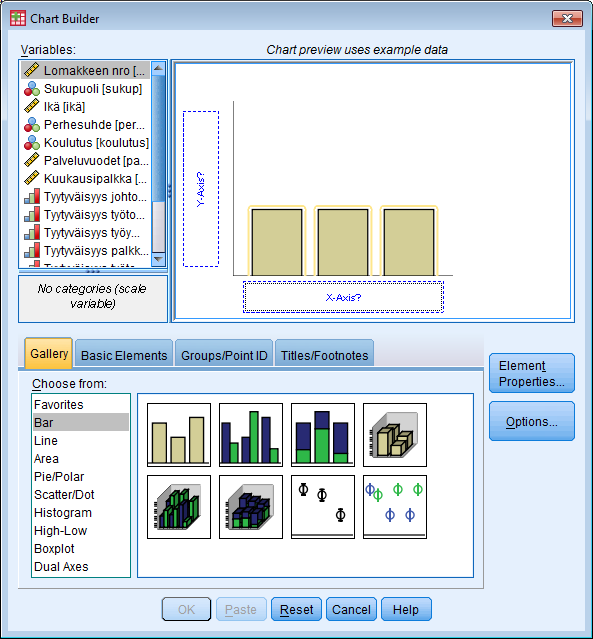Select variable Palveluvuodet

pyautogui.click(x=86, y=161)
